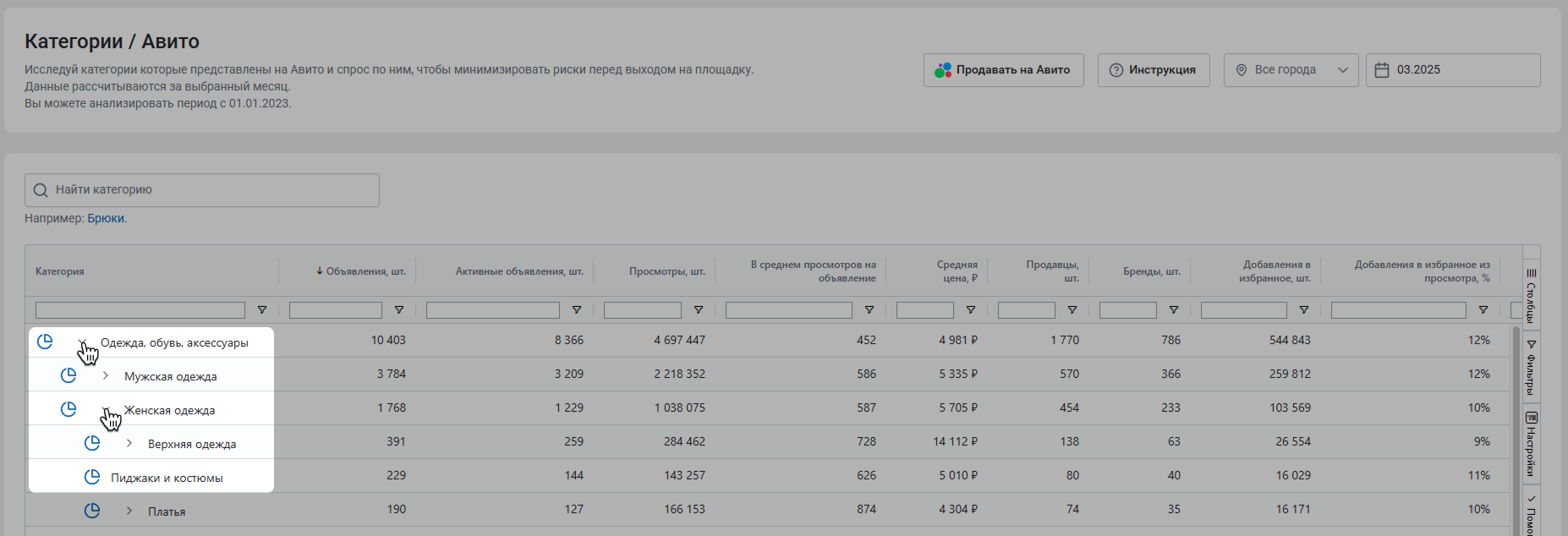The image size is (1568, 536).
Task: Open the Фильтры side panel tab
Action: point(1532,367)
